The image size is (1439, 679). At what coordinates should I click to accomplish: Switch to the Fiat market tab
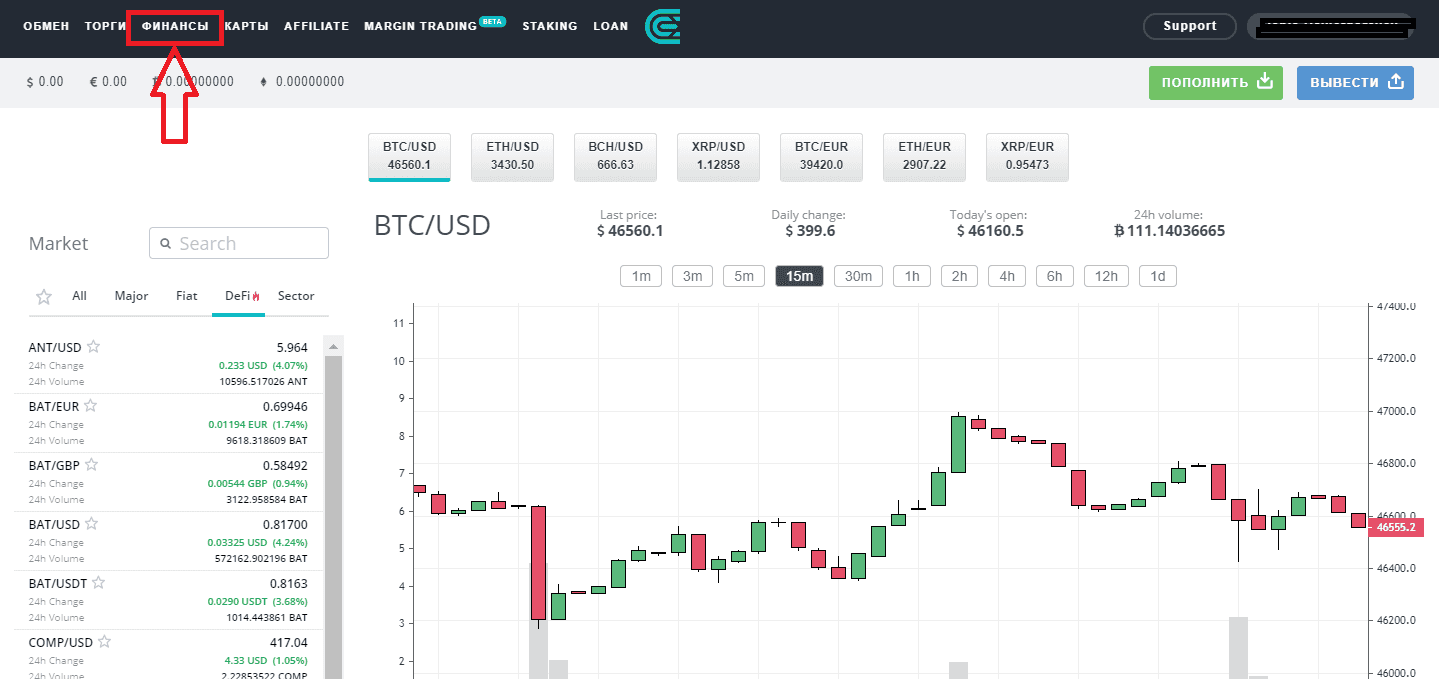tap(187, 296)
